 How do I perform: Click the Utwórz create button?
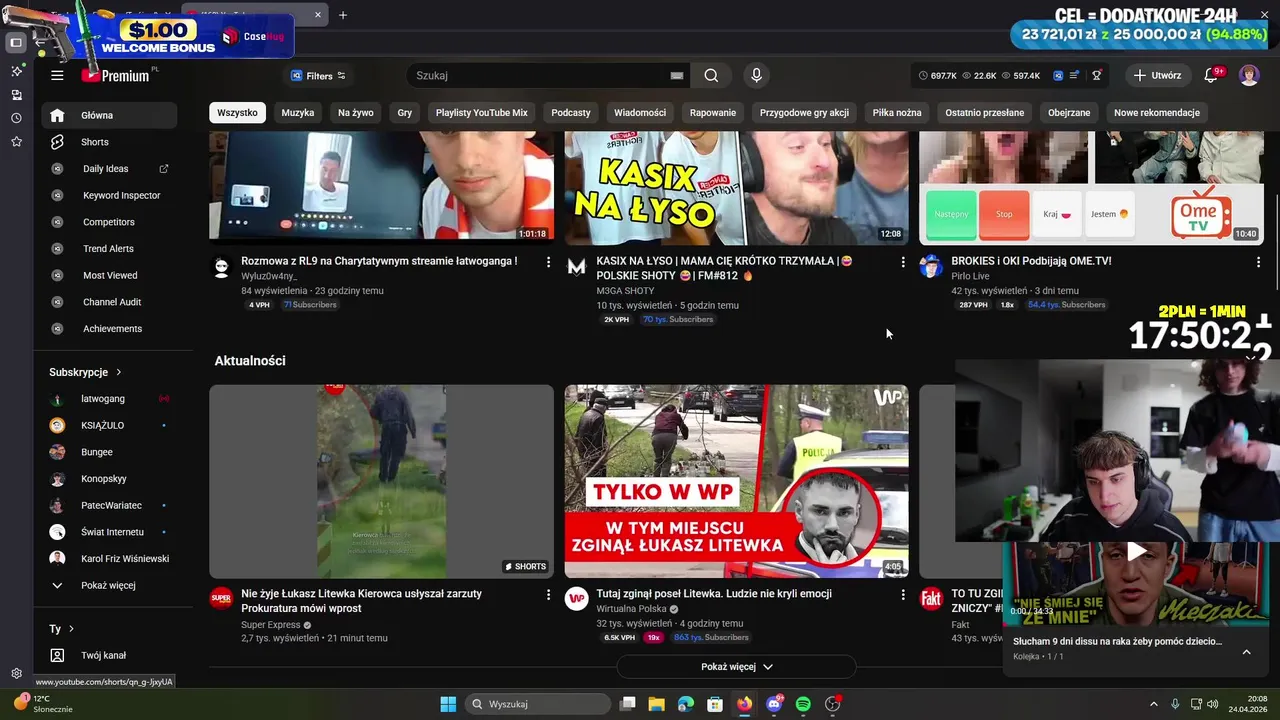click(x=1158, y=75)
